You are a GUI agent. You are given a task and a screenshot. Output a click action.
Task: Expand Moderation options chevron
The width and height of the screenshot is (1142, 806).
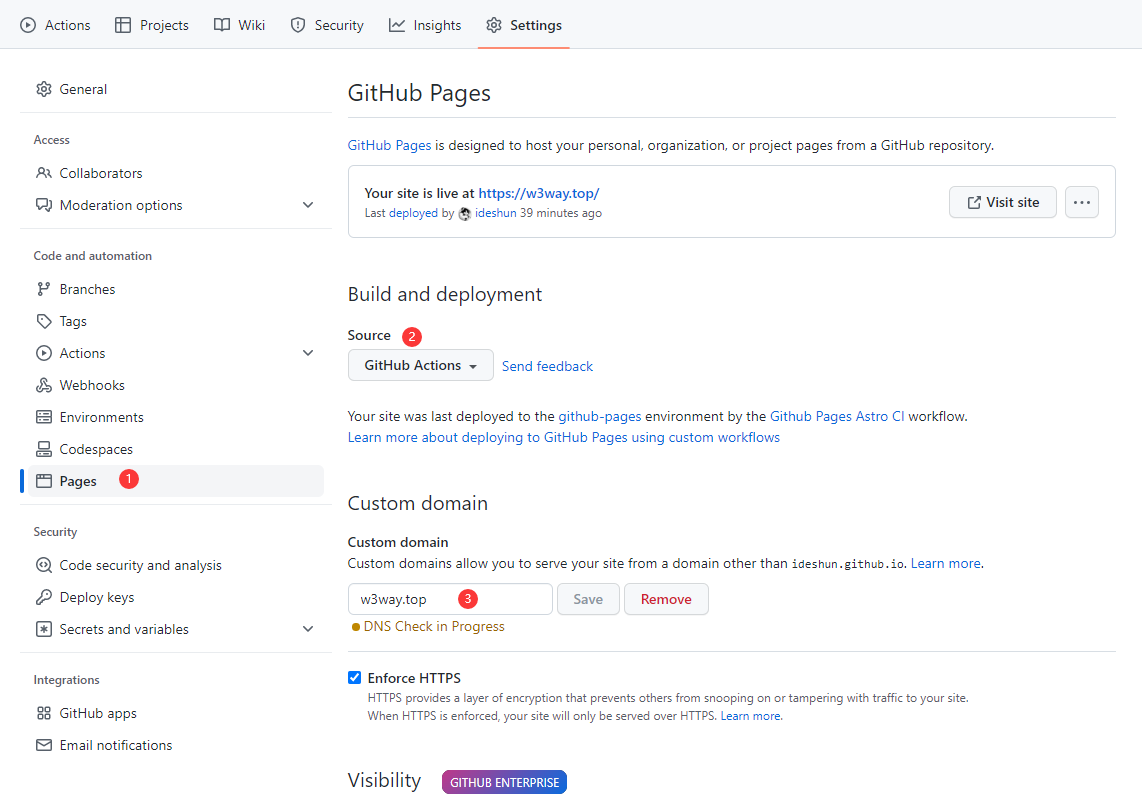(308, 205)
